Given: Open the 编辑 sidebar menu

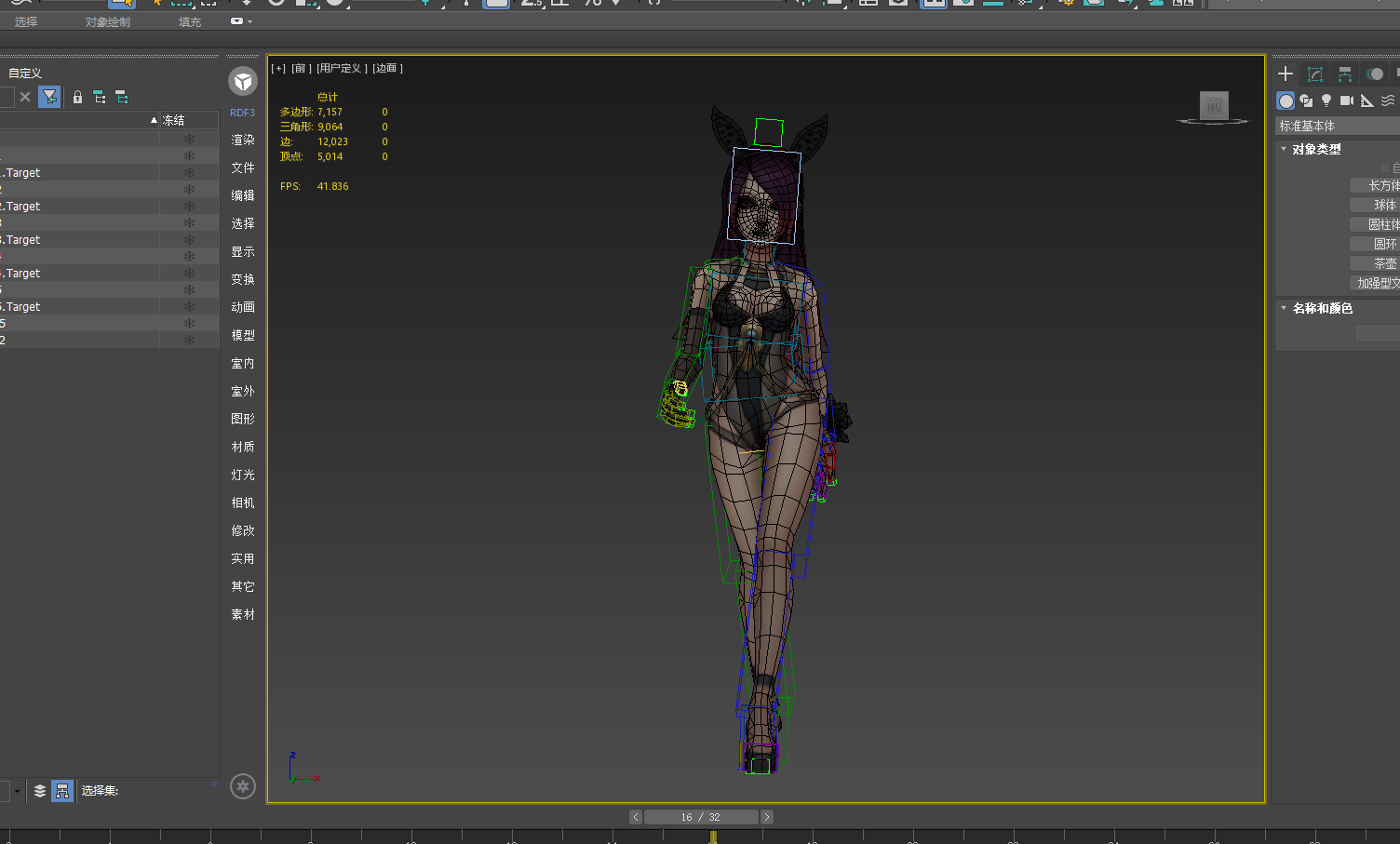Looking at the screenshot, I should click(243, 195).
